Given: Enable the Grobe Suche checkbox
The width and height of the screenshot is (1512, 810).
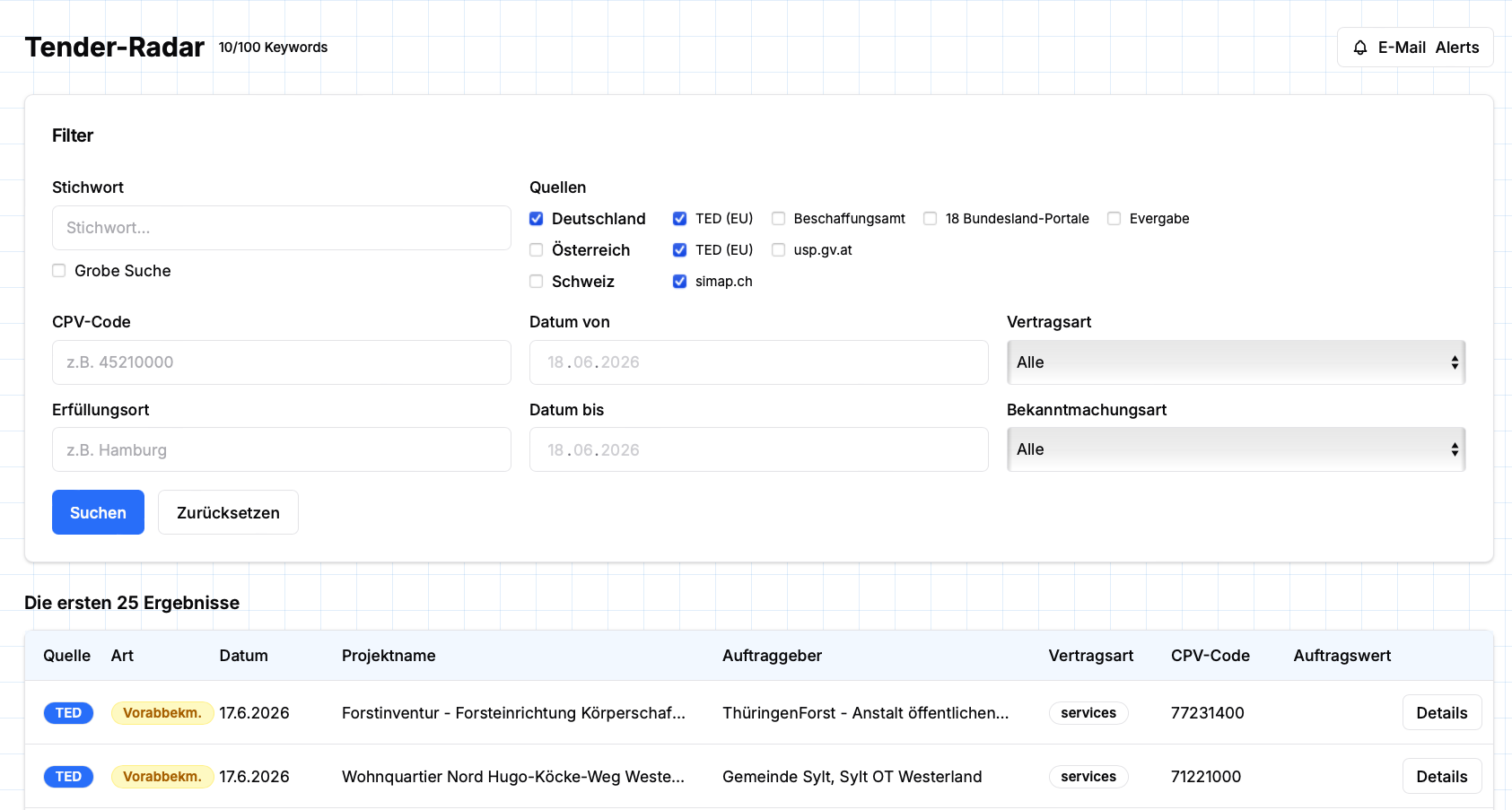Looking at the screenshot, I should [59, 271].
